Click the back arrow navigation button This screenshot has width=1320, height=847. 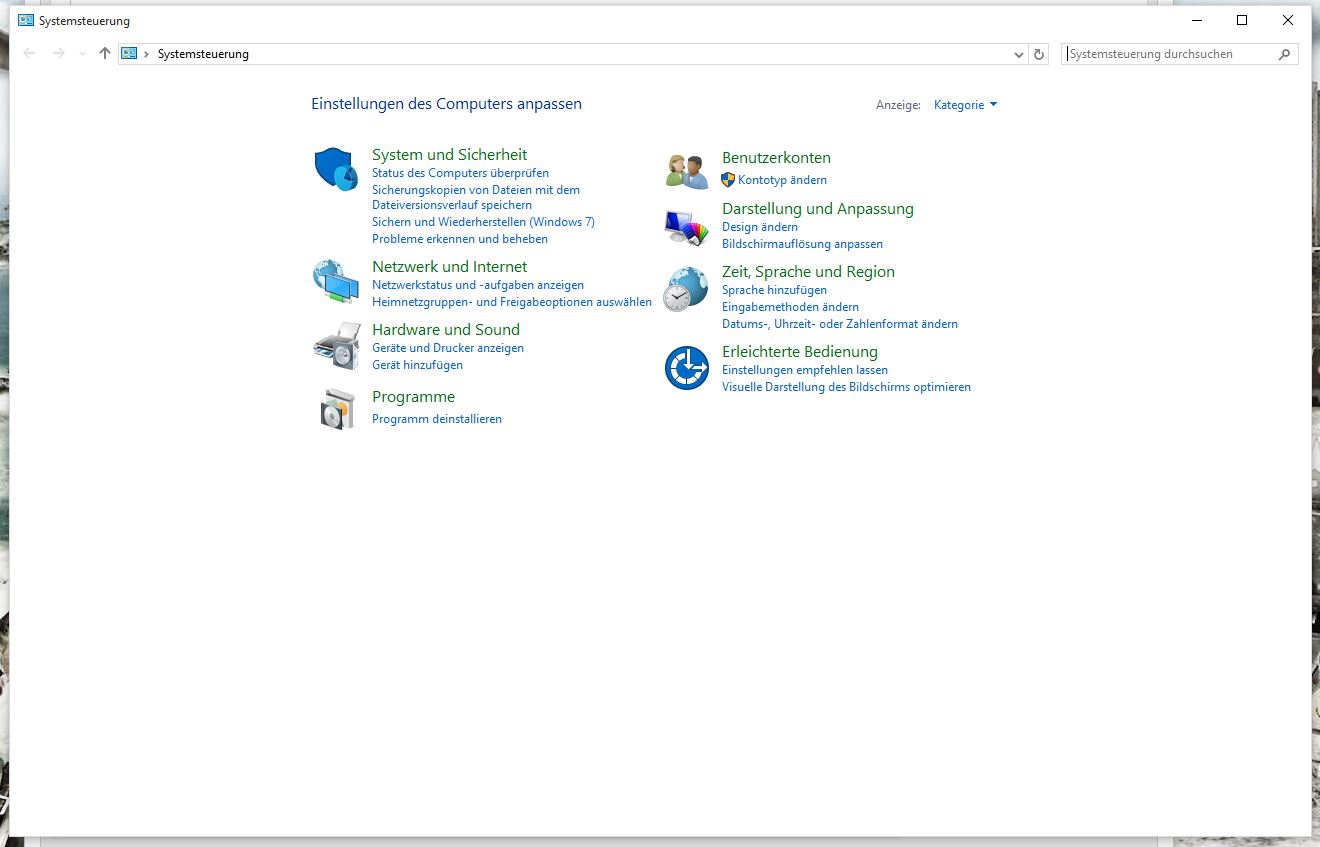pyautogui.click(x=30, y=54)
